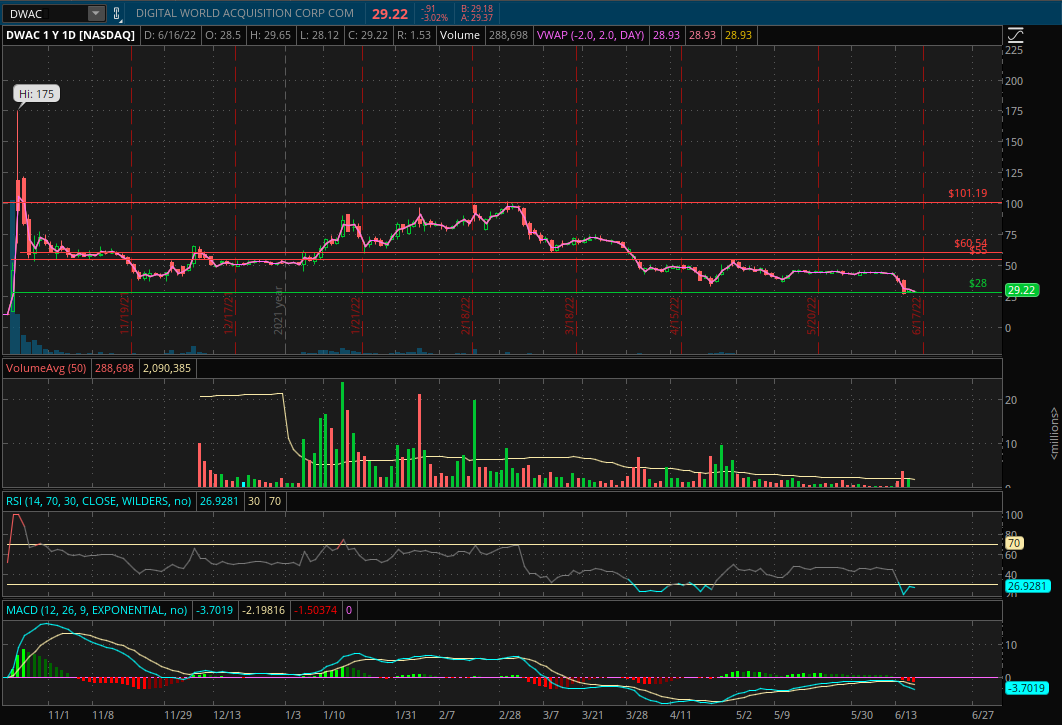Image resolution: width=1062 pixels, height=725 pixels.
Task: Open the symbol selector dropdown arrow
Action: [x=96, y=13]
